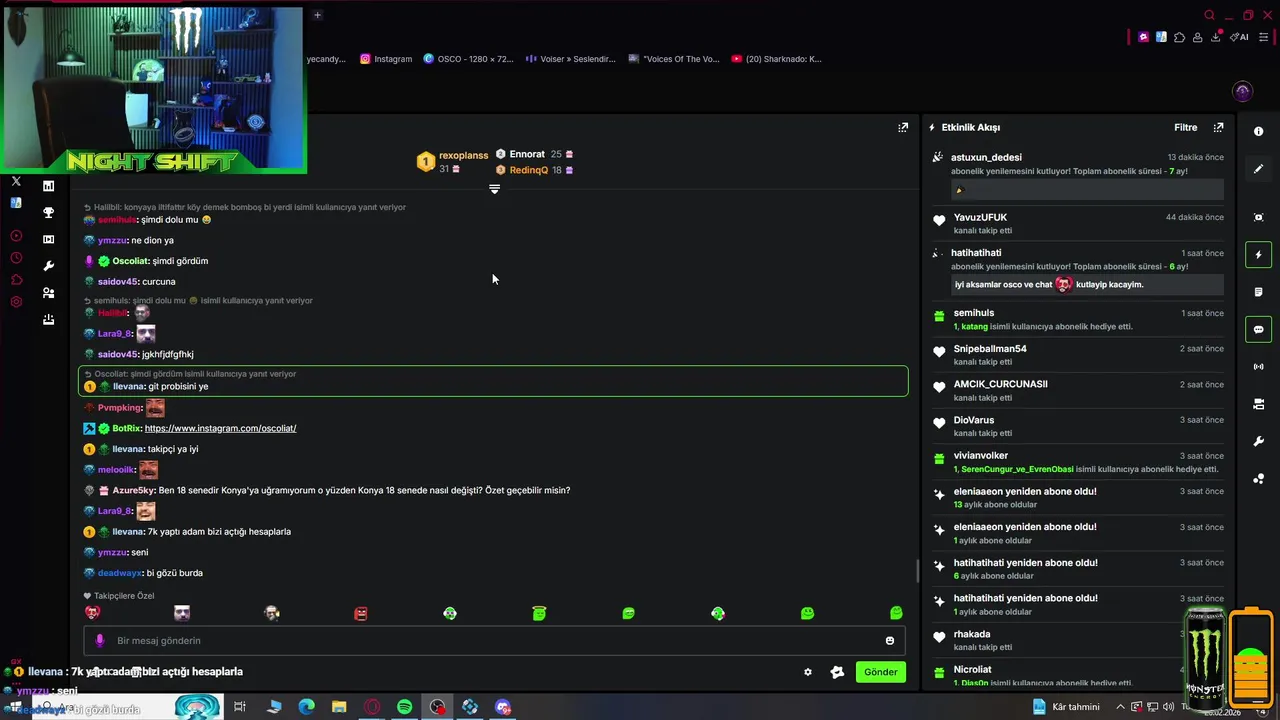Viewport: 1280px width, 720px height.
Task: Click the three-dots cluster icon in right rail
Action: (1258, 479)
